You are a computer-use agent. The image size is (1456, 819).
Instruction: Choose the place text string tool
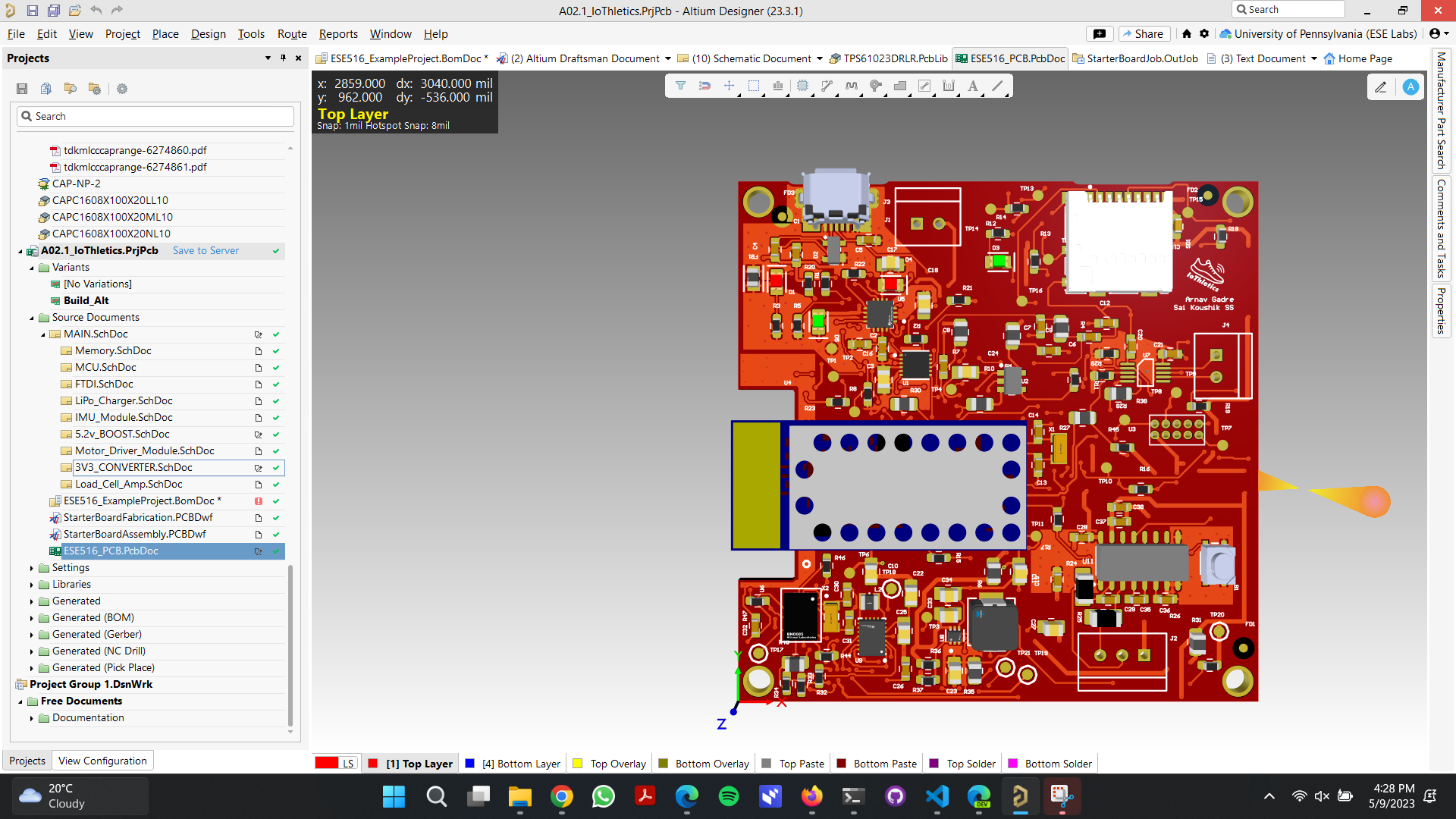[x=973, y=86]
